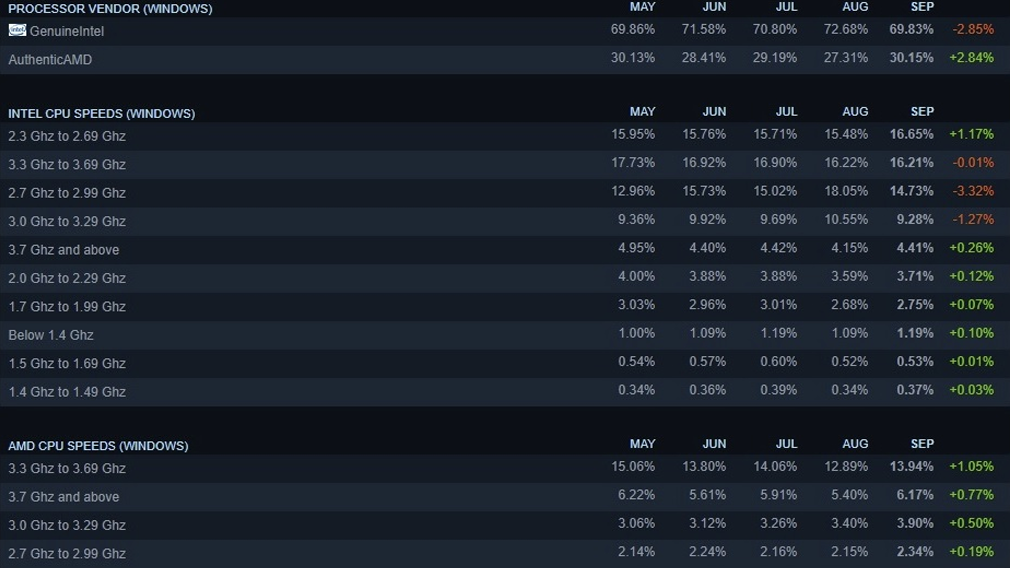Click the -3.32% change in Intel speeds
The width and height of the screenshot is (1010, 568).
[x=973, y=191]
